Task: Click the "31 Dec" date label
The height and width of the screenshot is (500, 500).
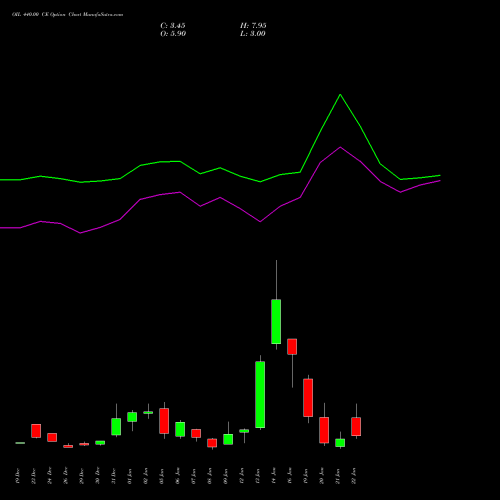Action: (114, 476)
